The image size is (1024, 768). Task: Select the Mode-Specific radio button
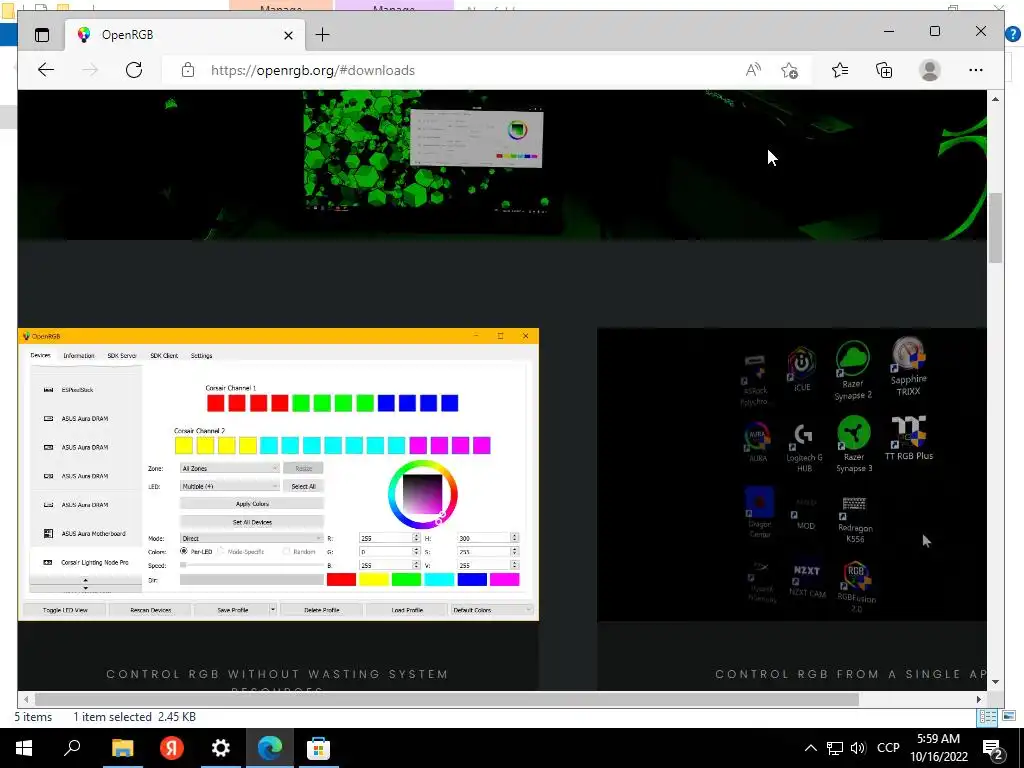click(x=221, y=551)
